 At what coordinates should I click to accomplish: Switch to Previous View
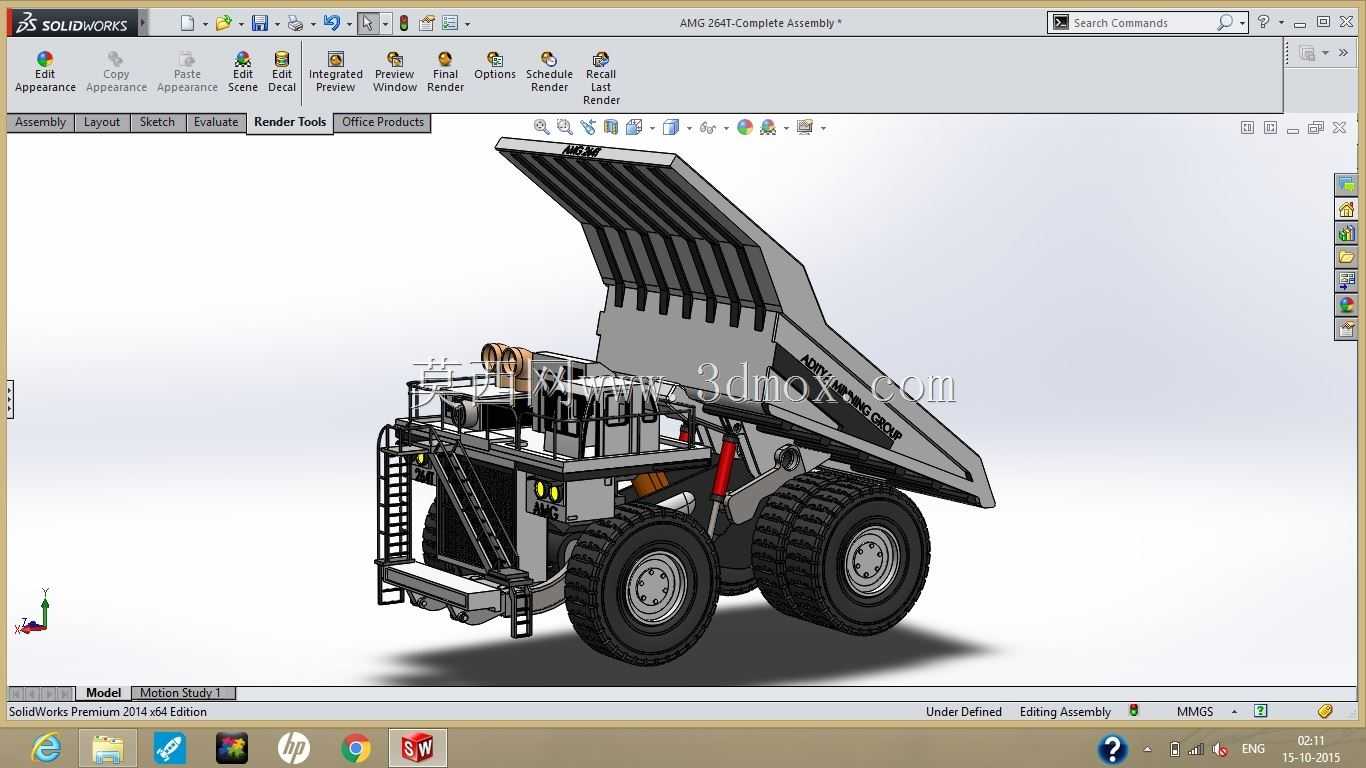[x=587, y=127]
